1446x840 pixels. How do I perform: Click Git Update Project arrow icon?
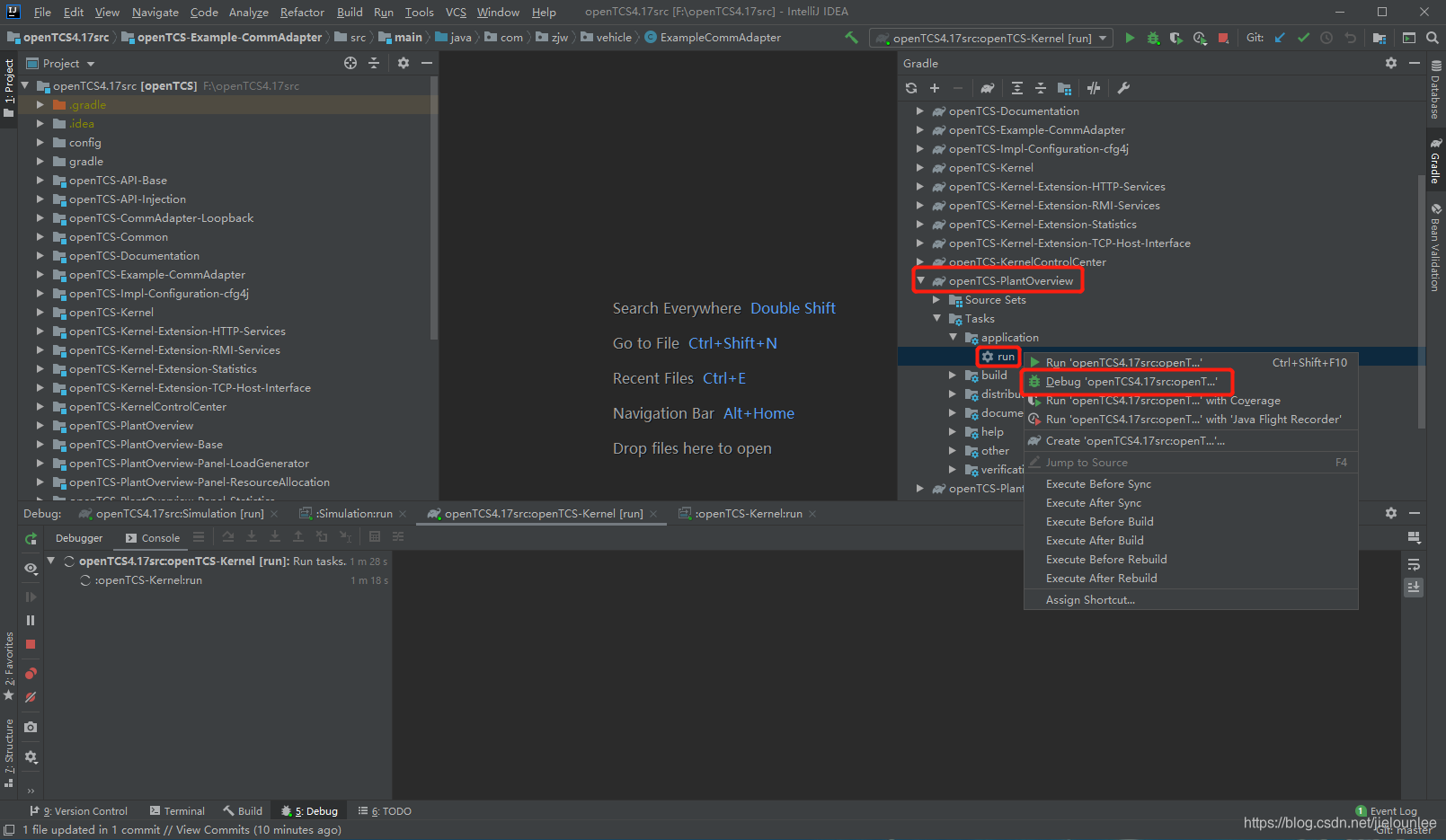point(1280,38)
